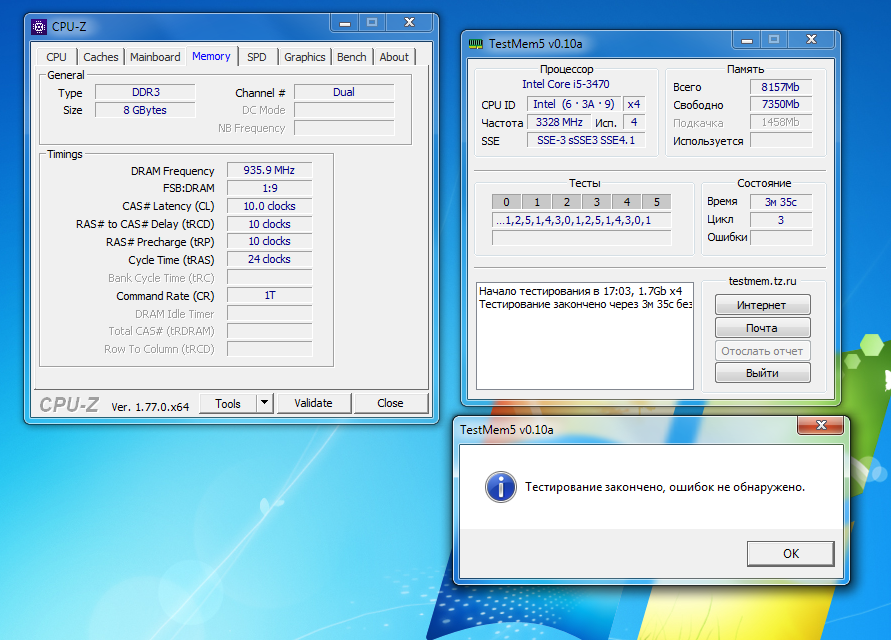Click the Выйти button

coord(762,373)
